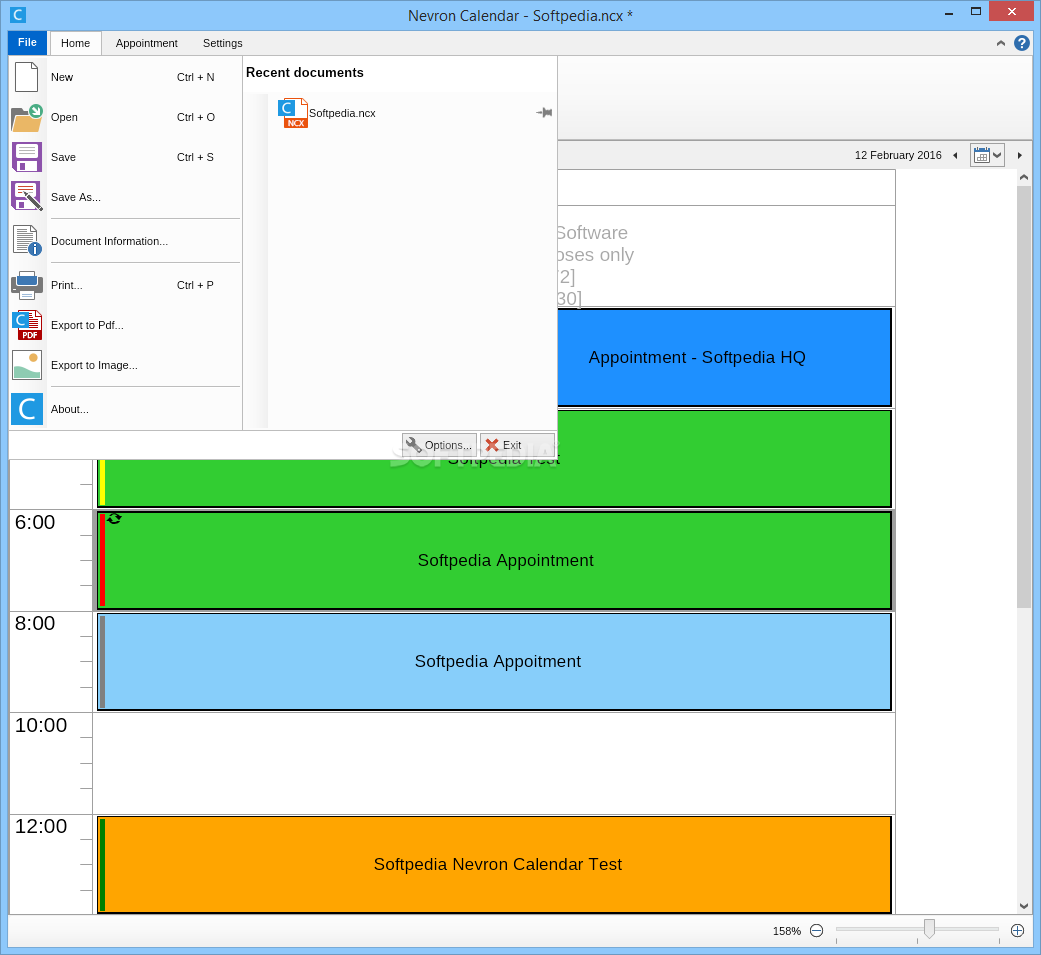Switch to the Settings tab
Screen dimensions: 1041x955
[x=222, y=43]
